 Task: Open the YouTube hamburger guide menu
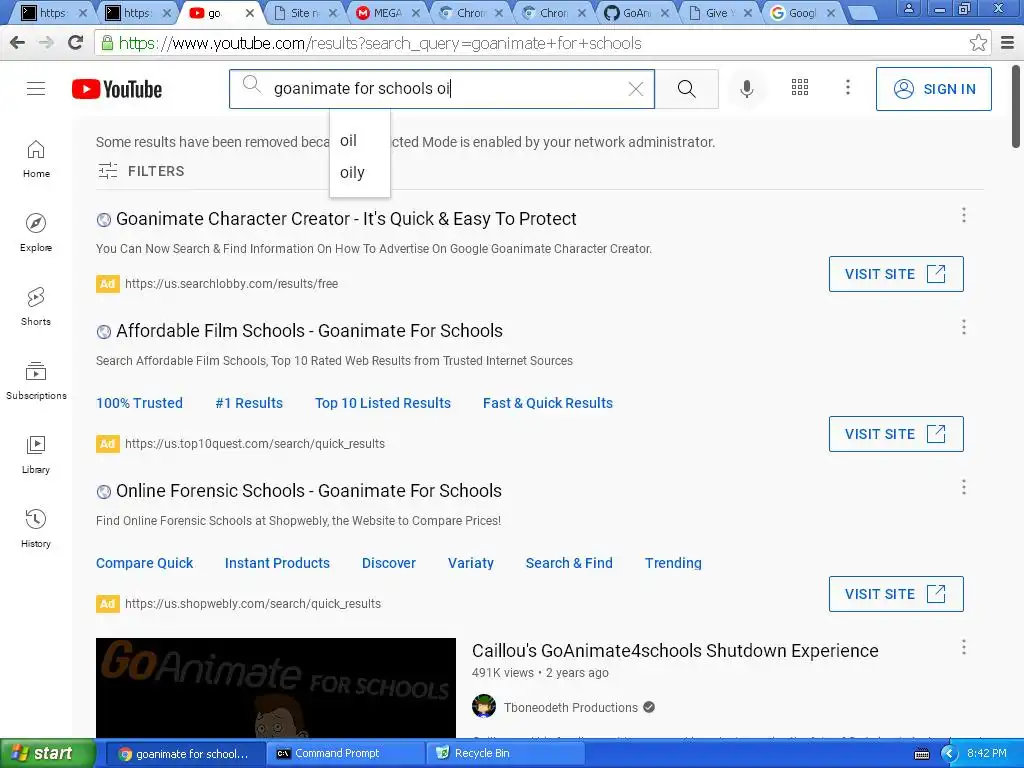pyautogui.click(x=36, y=89)
